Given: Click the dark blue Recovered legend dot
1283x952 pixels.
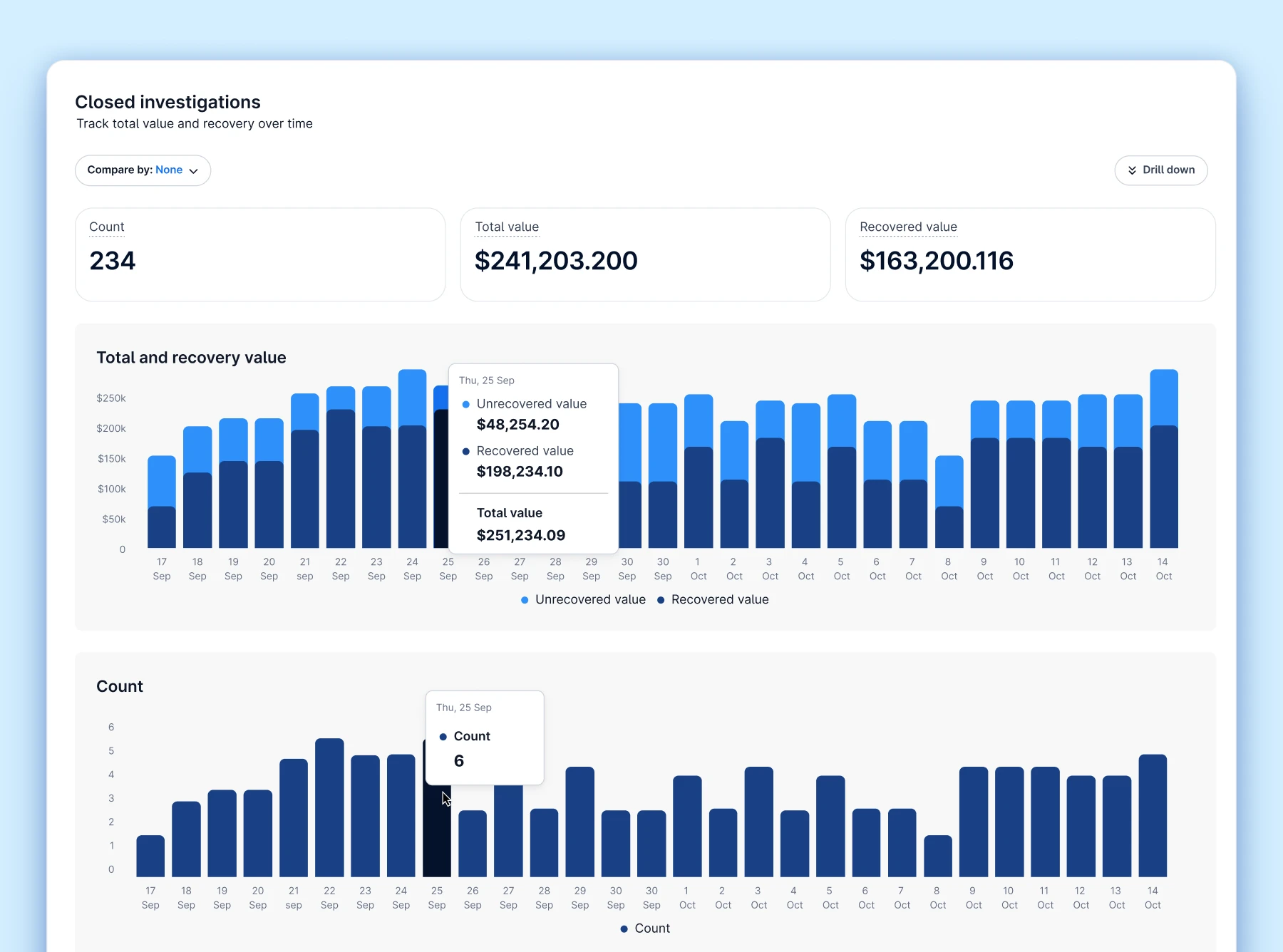Looking at the screenshot, I should (661, 600).
